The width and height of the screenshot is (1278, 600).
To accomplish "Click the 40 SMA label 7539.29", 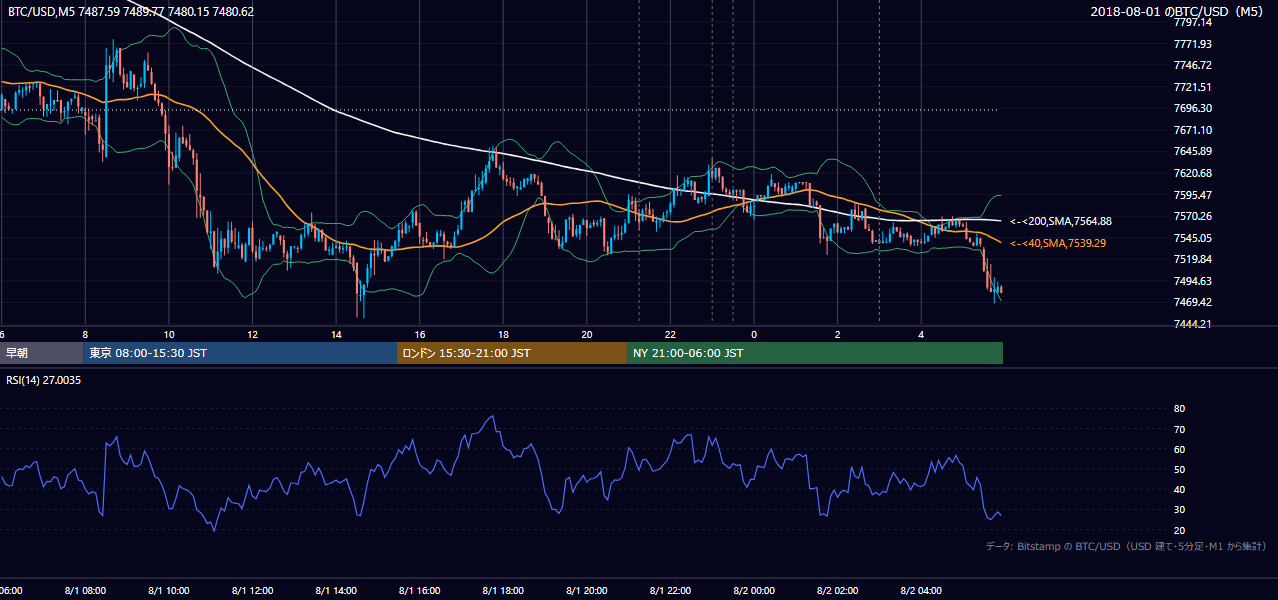I will 1058,243.
